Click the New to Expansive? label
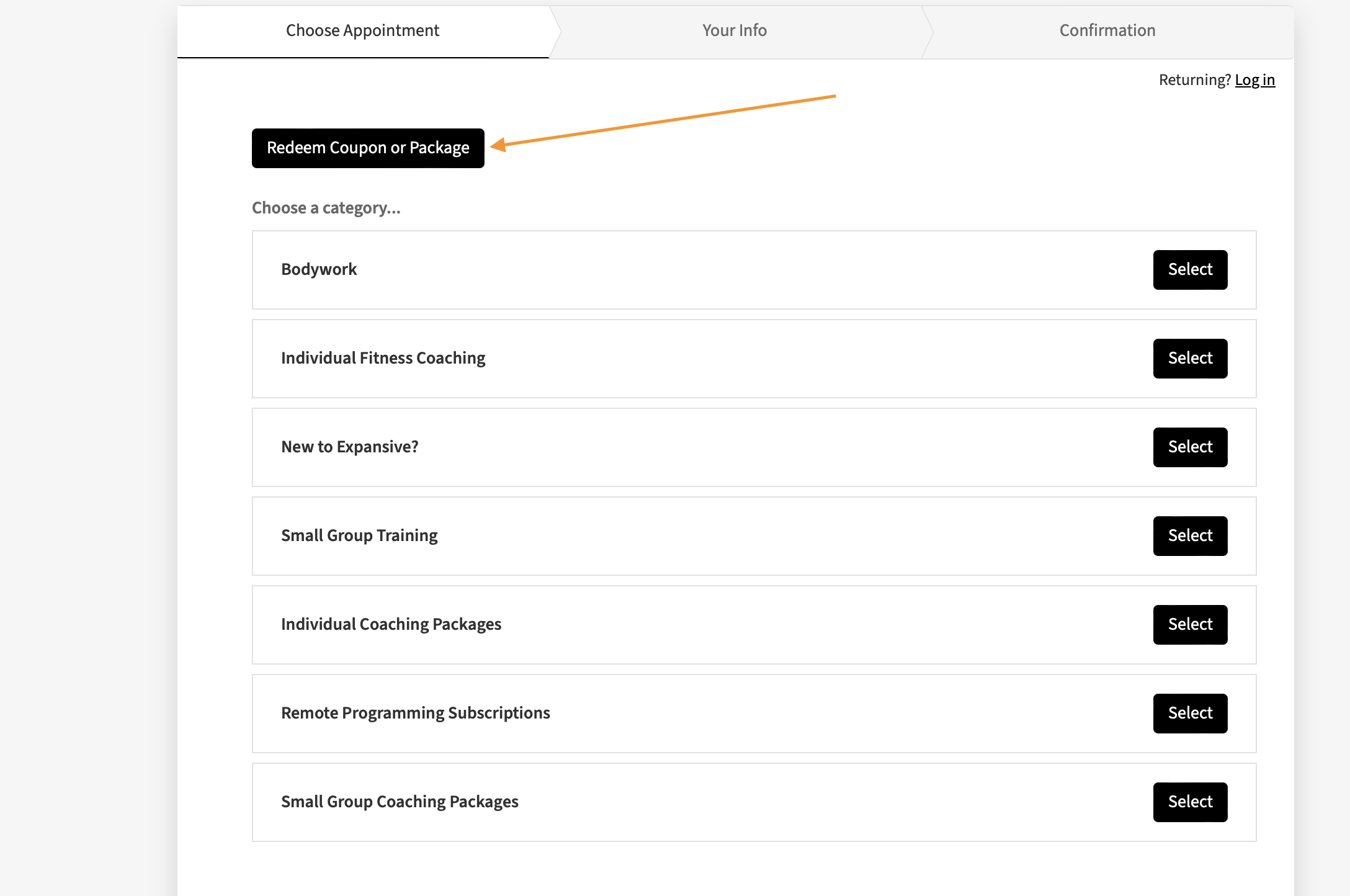This screenshot has height=896, width=1350. 349,447
